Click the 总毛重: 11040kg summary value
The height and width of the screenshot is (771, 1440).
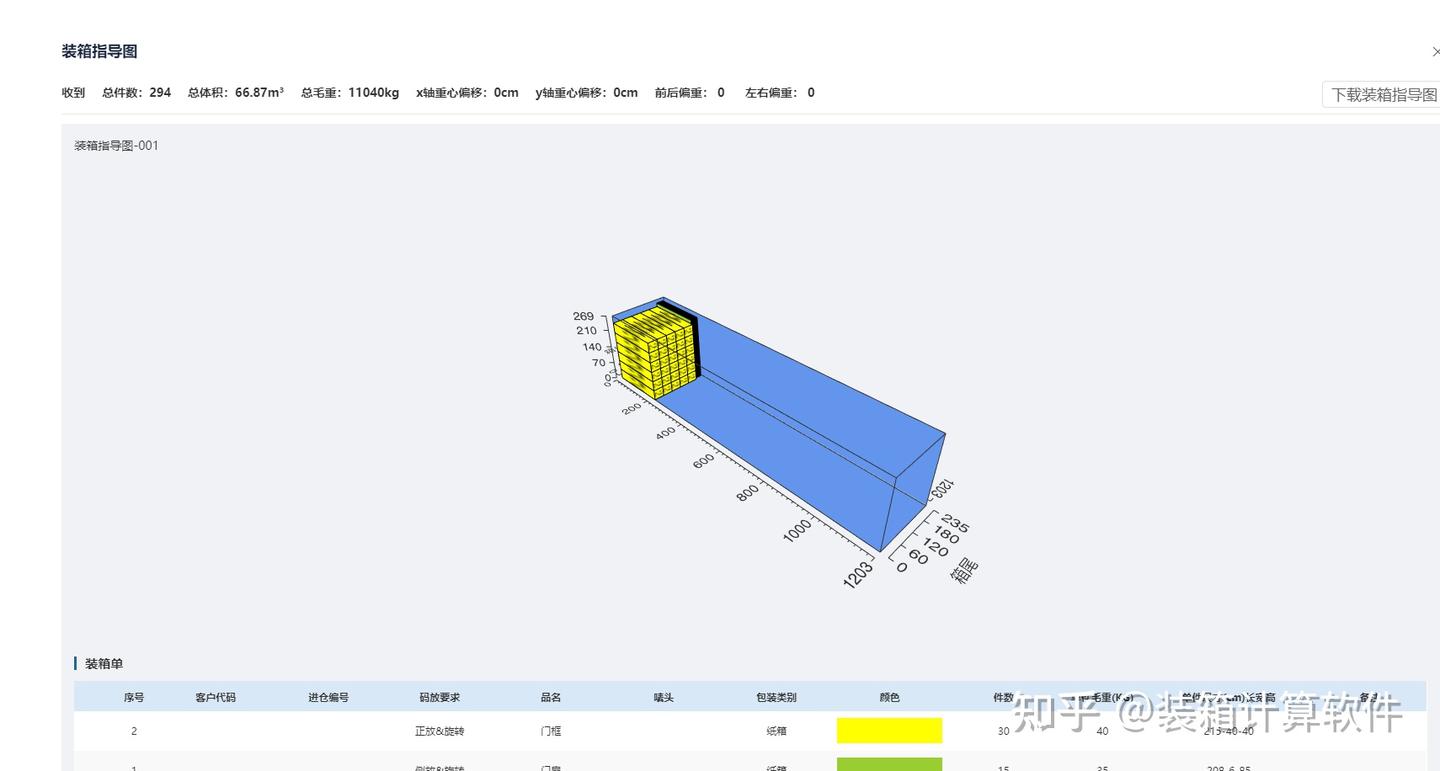[x=350, y=93]
